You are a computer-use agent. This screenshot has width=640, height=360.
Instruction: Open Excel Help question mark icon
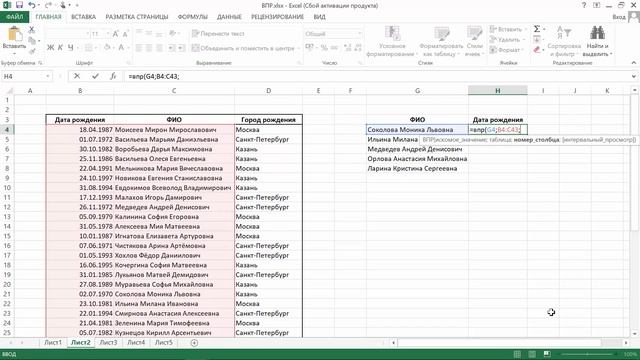click(584, 5)
